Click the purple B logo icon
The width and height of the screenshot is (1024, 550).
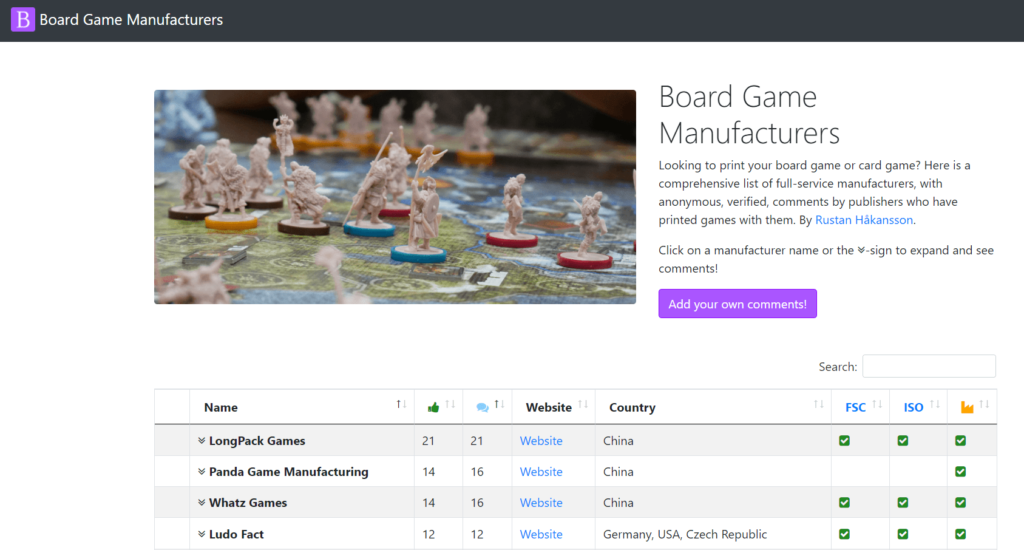23,20
